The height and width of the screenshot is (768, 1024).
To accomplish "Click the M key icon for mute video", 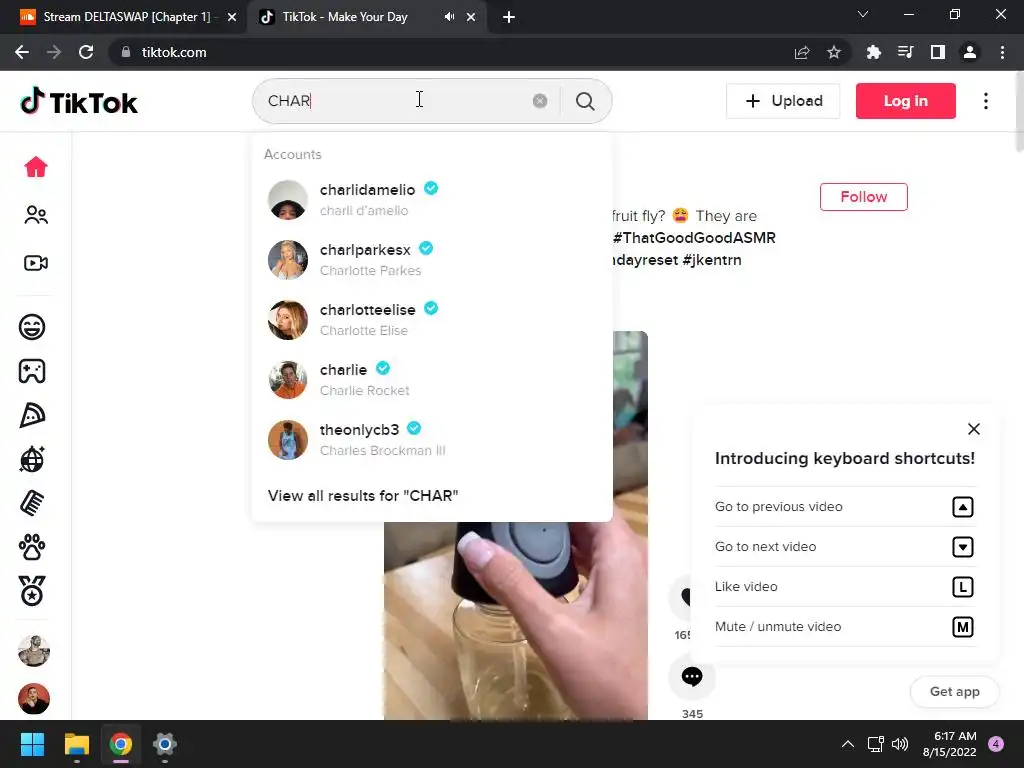I will [x=963, y=627].
